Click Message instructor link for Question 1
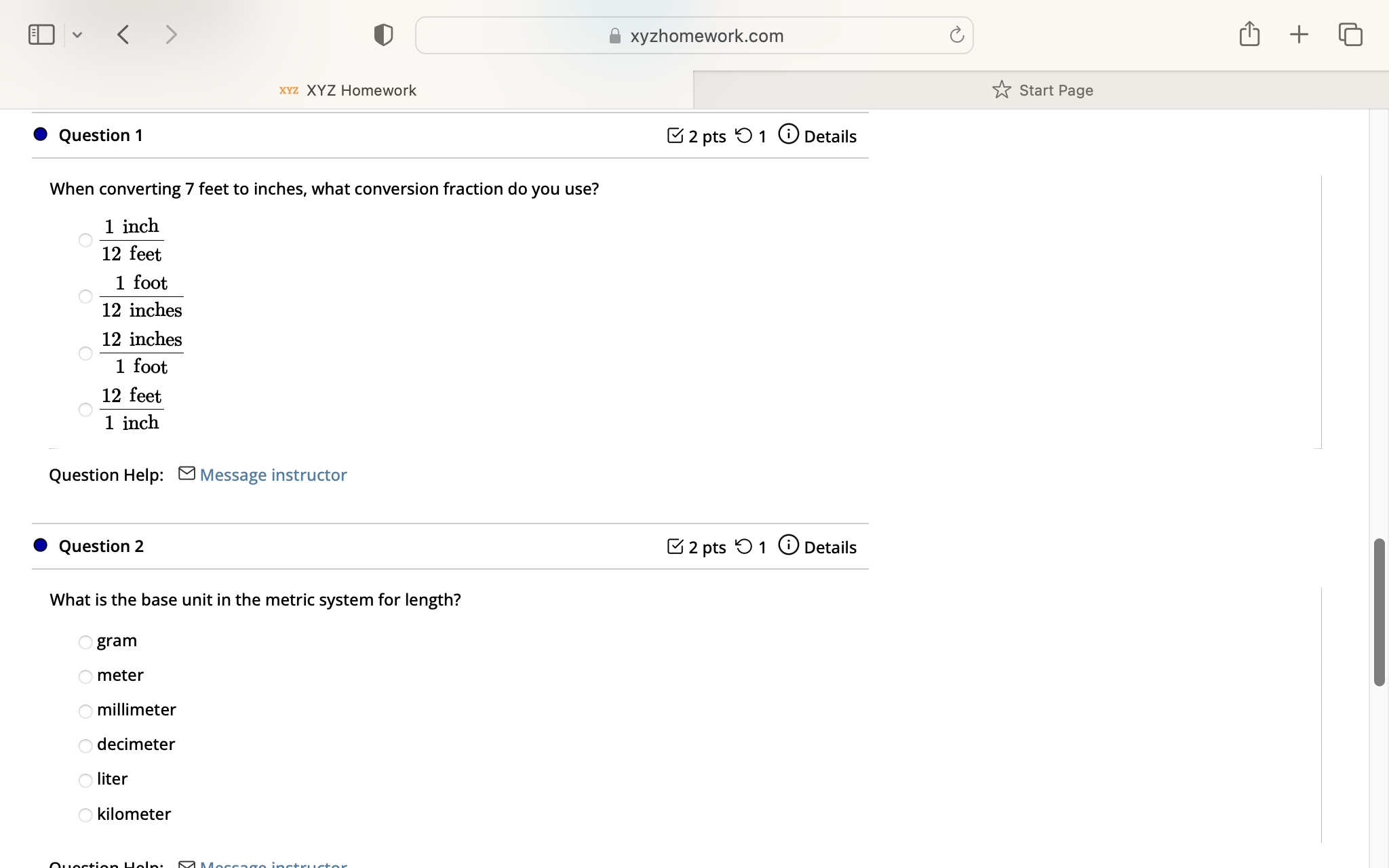 273,475
